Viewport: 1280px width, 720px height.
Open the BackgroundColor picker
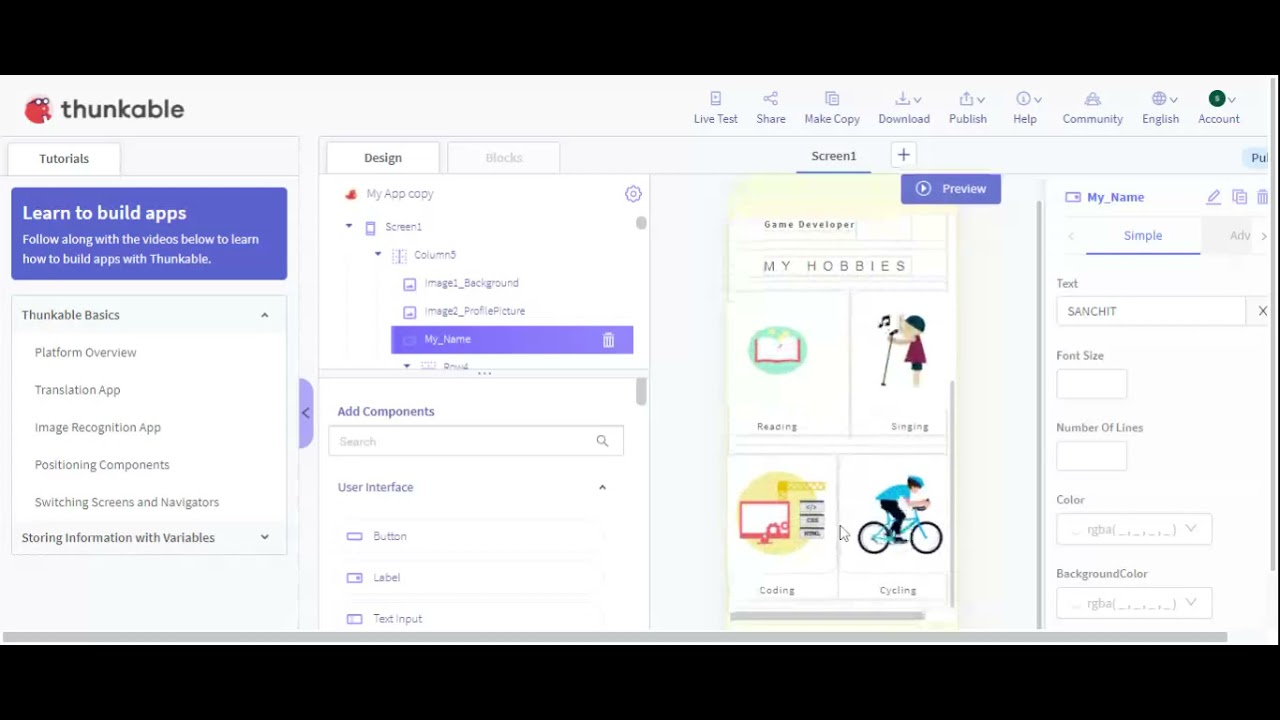pos(1134,603)
